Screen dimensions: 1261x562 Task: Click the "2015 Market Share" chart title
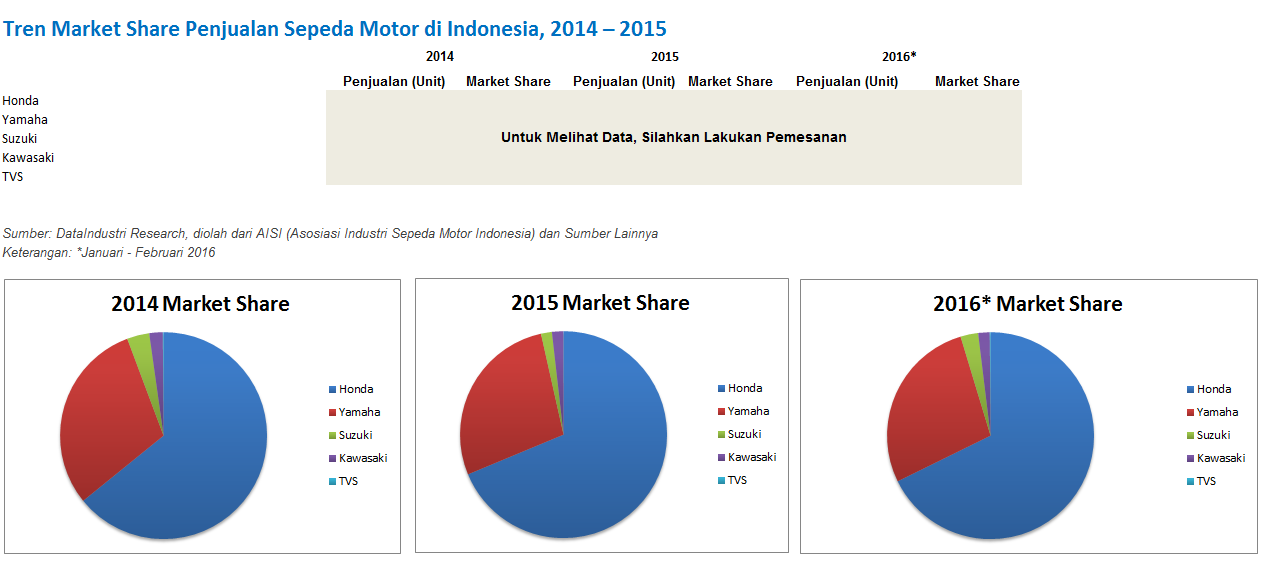pyautogui.click(x=600, y=303)
